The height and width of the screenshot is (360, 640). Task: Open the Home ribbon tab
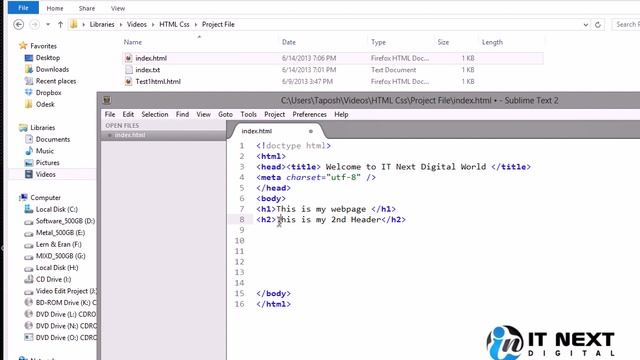point(55,8)
